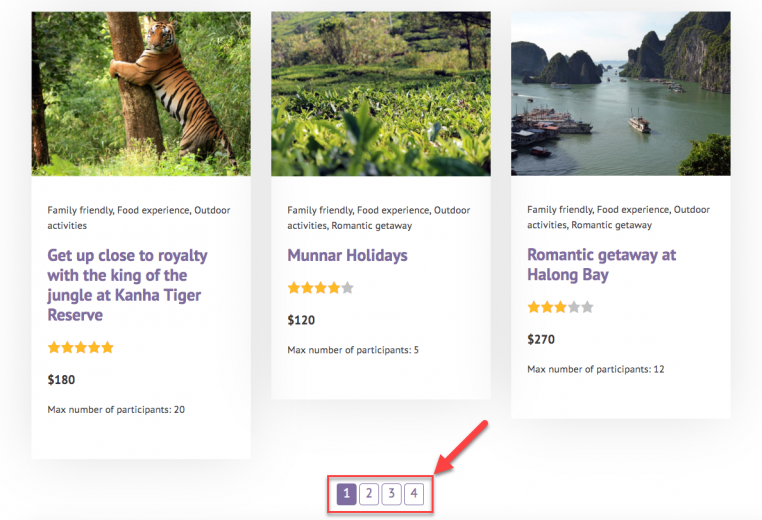Open the Munnar Holidays title link
Viewport: 762px width, 520px height.
coord(347,255)
